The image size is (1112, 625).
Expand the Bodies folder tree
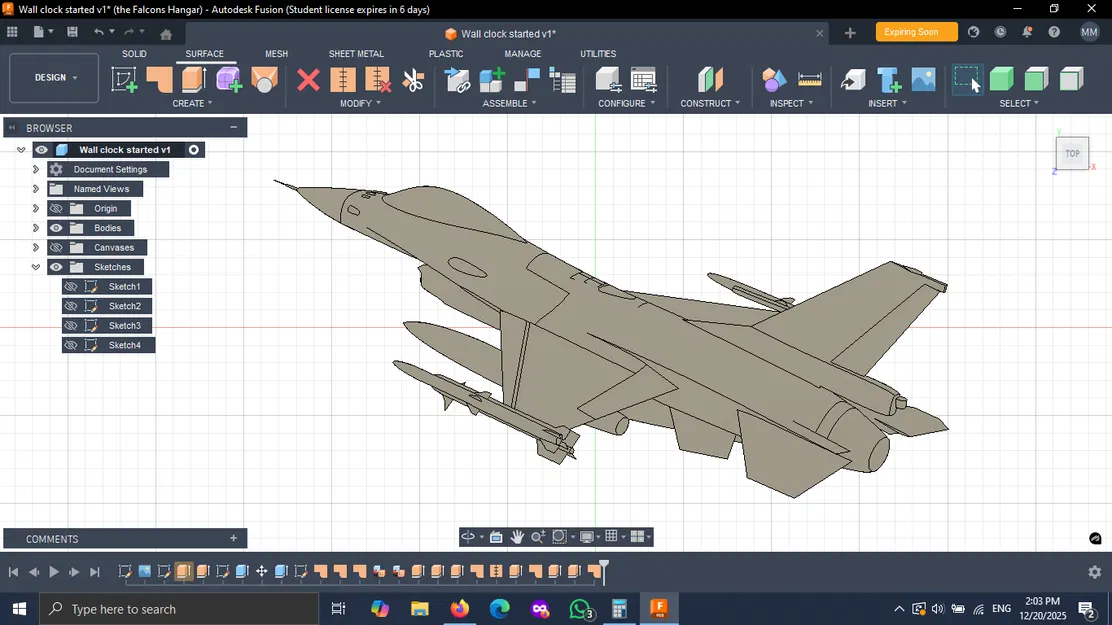pos(36,228)
